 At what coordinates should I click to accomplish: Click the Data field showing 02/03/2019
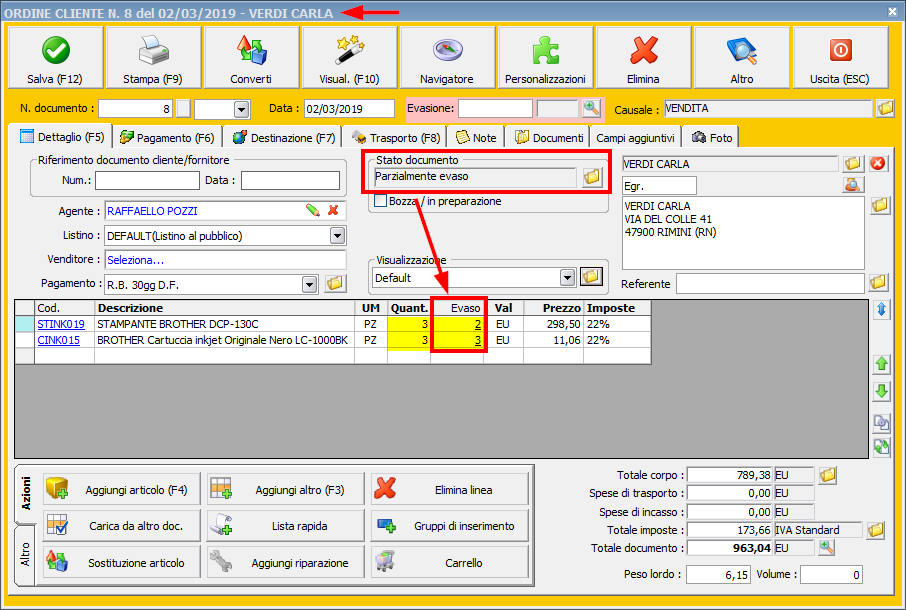pos(349,109)
